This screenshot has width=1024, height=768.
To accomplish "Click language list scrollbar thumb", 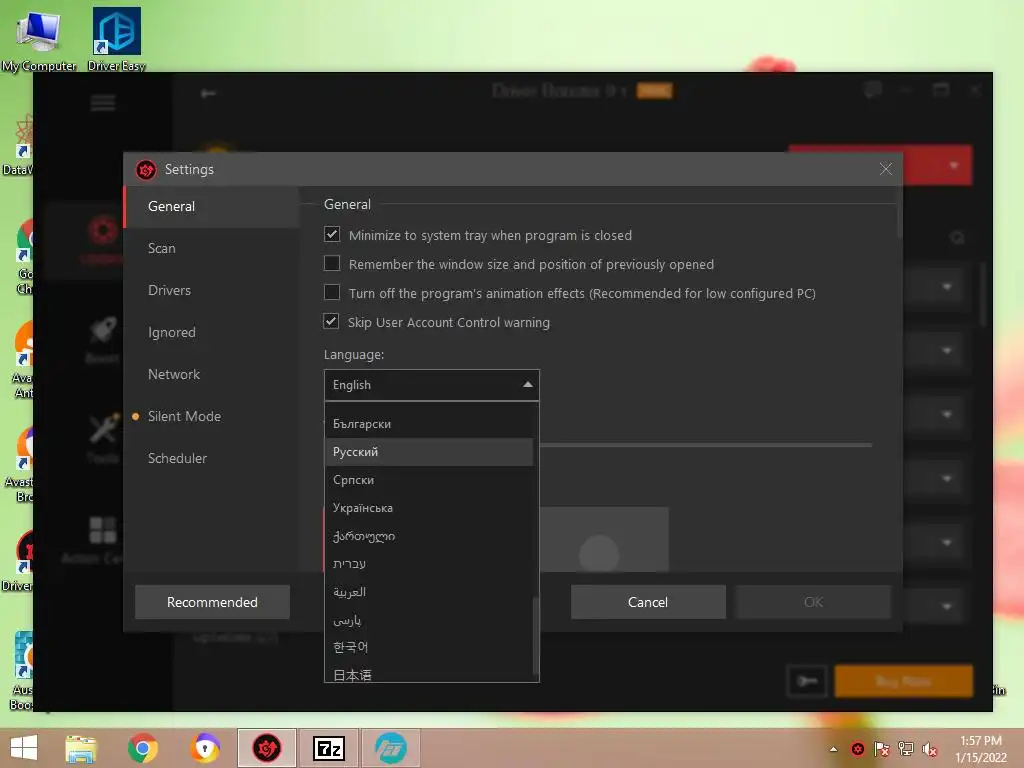I will click(x=536, y=637).
